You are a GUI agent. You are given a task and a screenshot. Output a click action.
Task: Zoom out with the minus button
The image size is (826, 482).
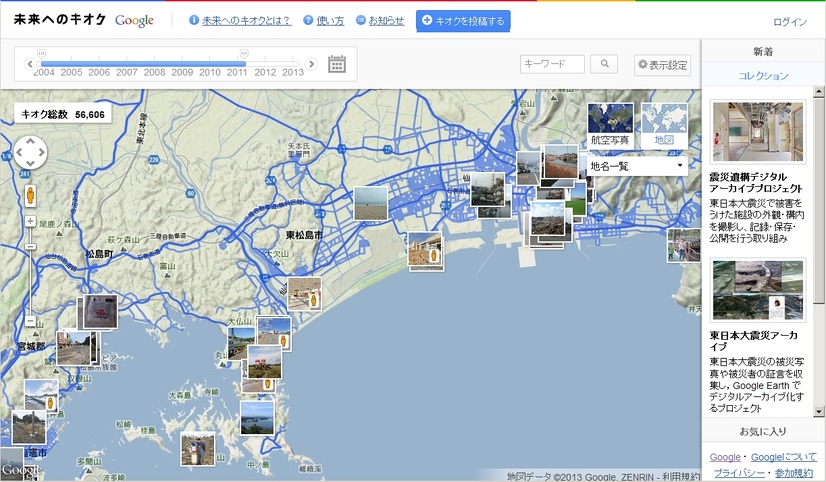pos(30,321)
